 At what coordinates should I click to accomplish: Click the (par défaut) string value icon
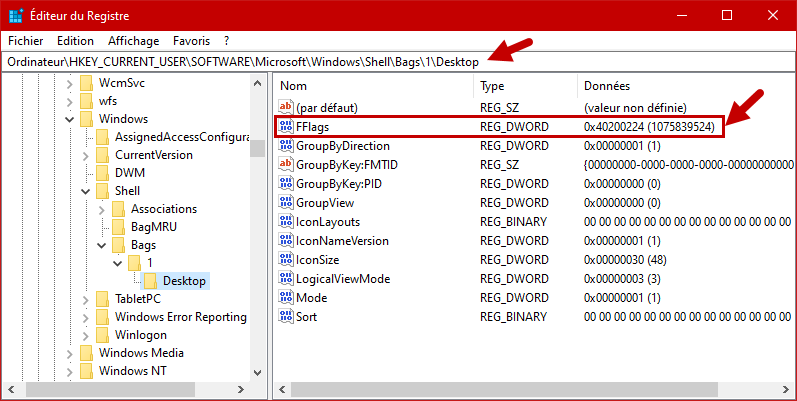click(x=286, y=108)
